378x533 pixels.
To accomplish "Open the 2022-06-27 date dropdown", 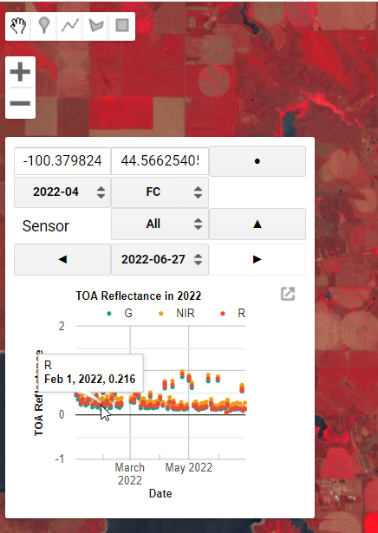I will (160, 260).
